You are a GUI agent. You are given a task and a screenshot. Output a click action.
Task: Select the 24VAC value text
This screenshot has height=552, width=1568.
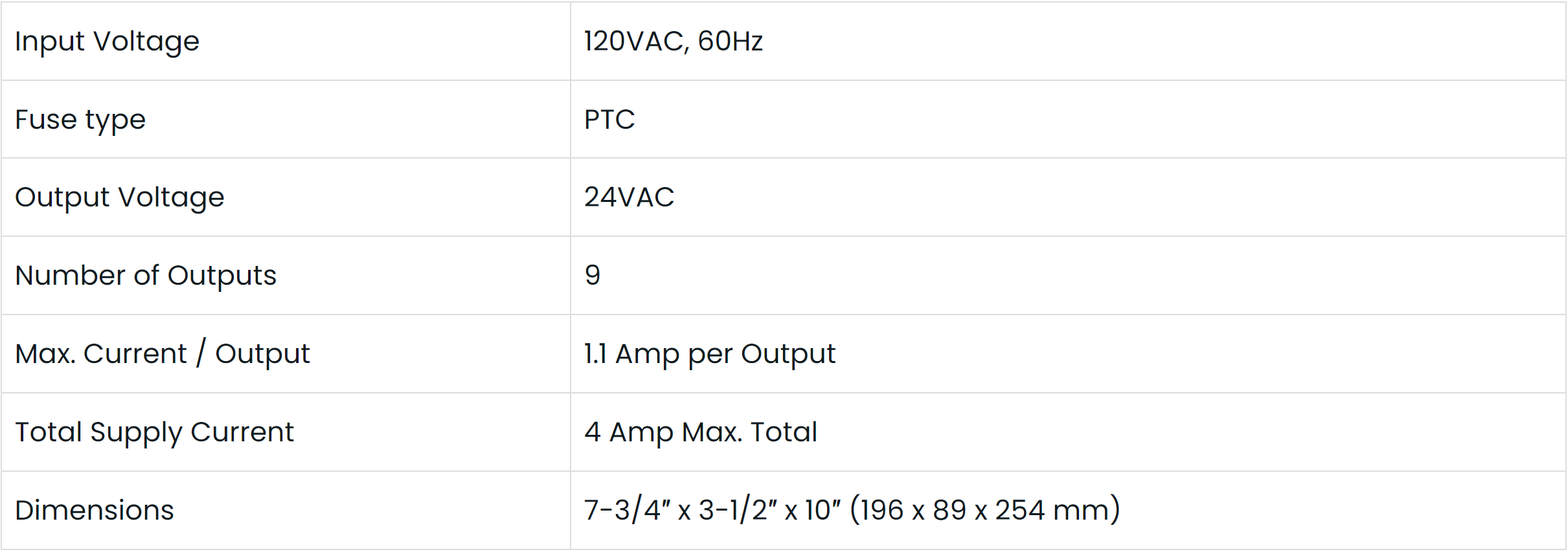pyautogui.click(x=629, y=197)
